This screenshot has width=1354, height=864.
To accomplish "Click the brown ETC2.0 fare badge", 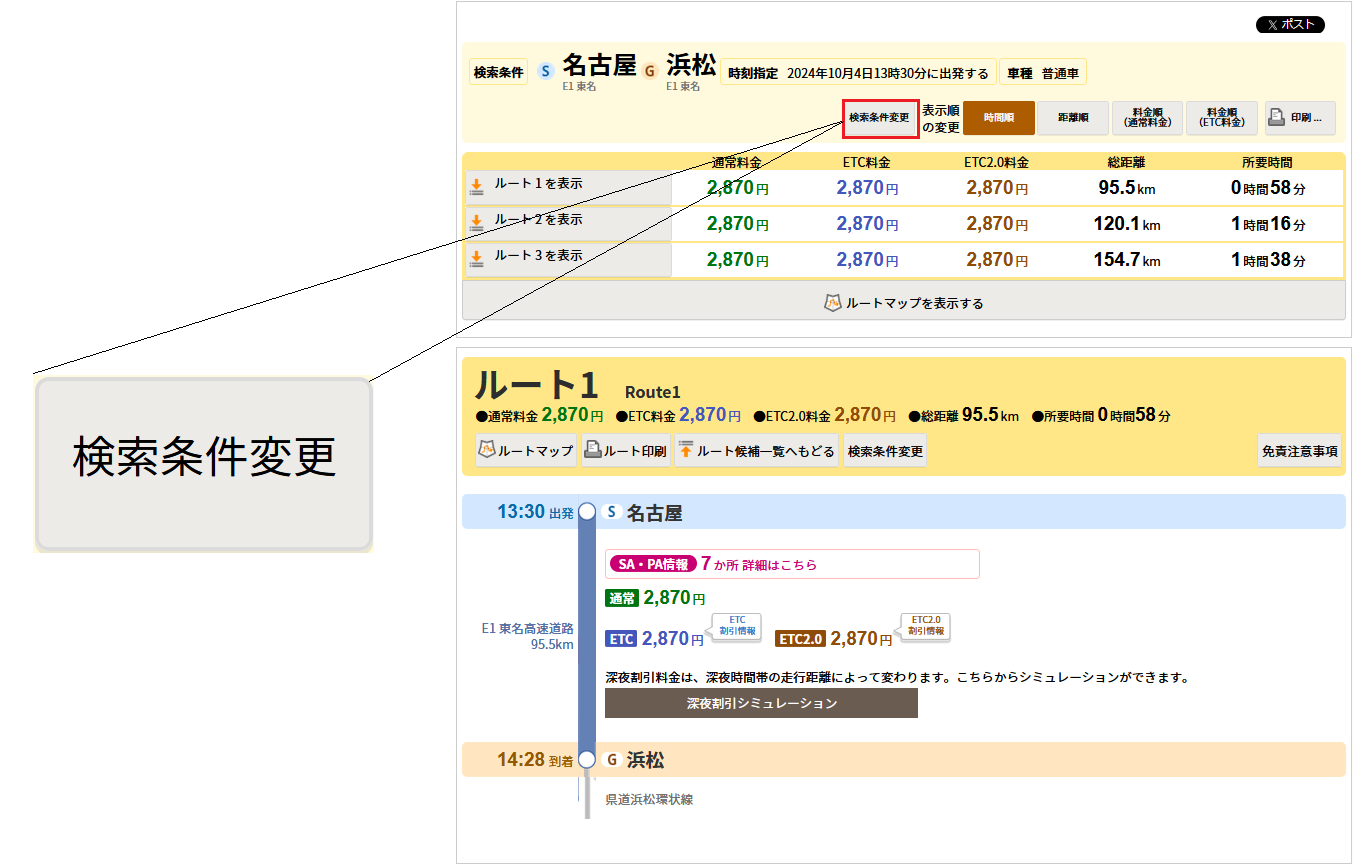I will tap(800, 638).
